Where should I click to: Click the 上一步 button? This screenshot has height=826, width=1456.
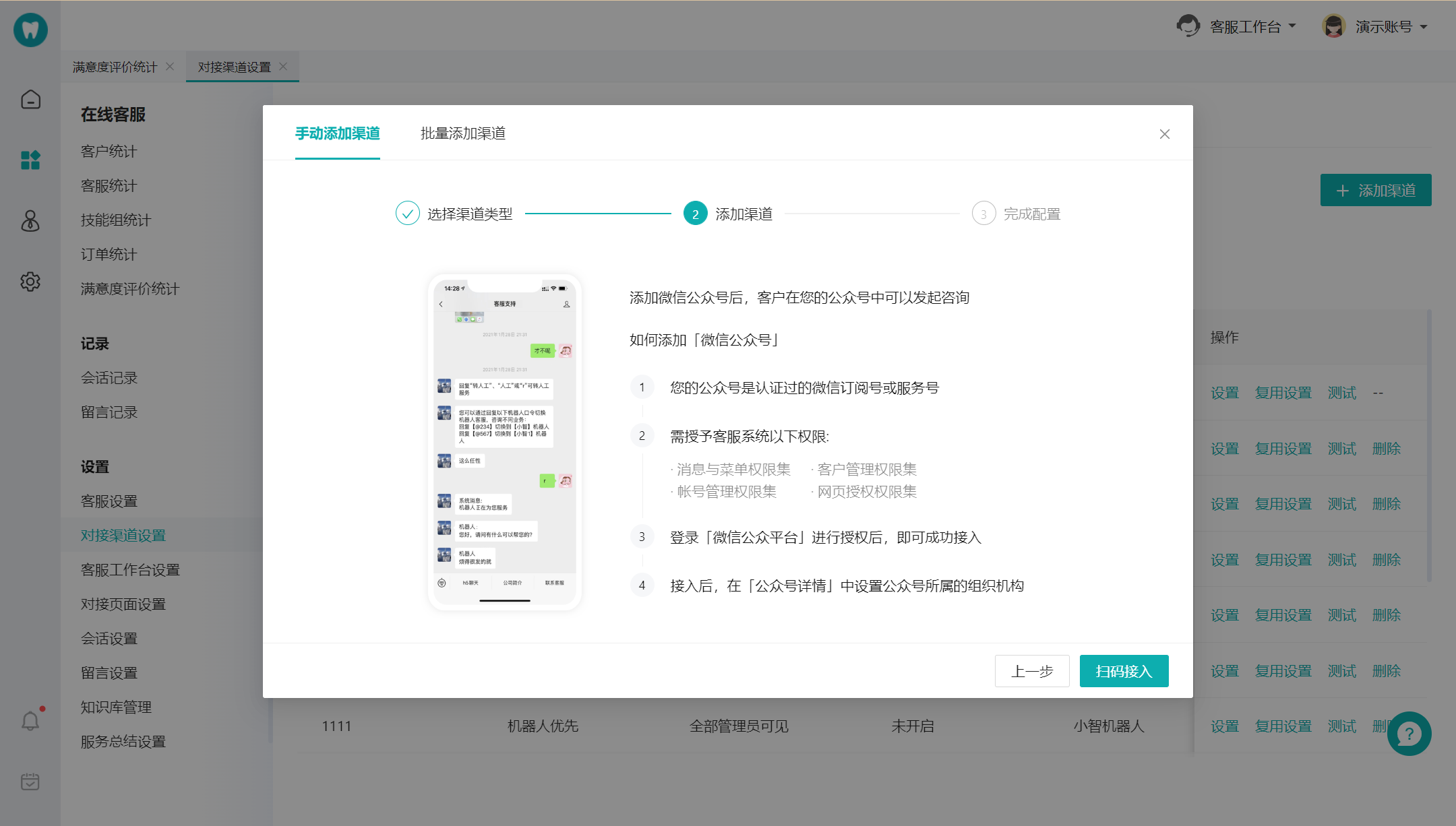[x=1032, y=671]
